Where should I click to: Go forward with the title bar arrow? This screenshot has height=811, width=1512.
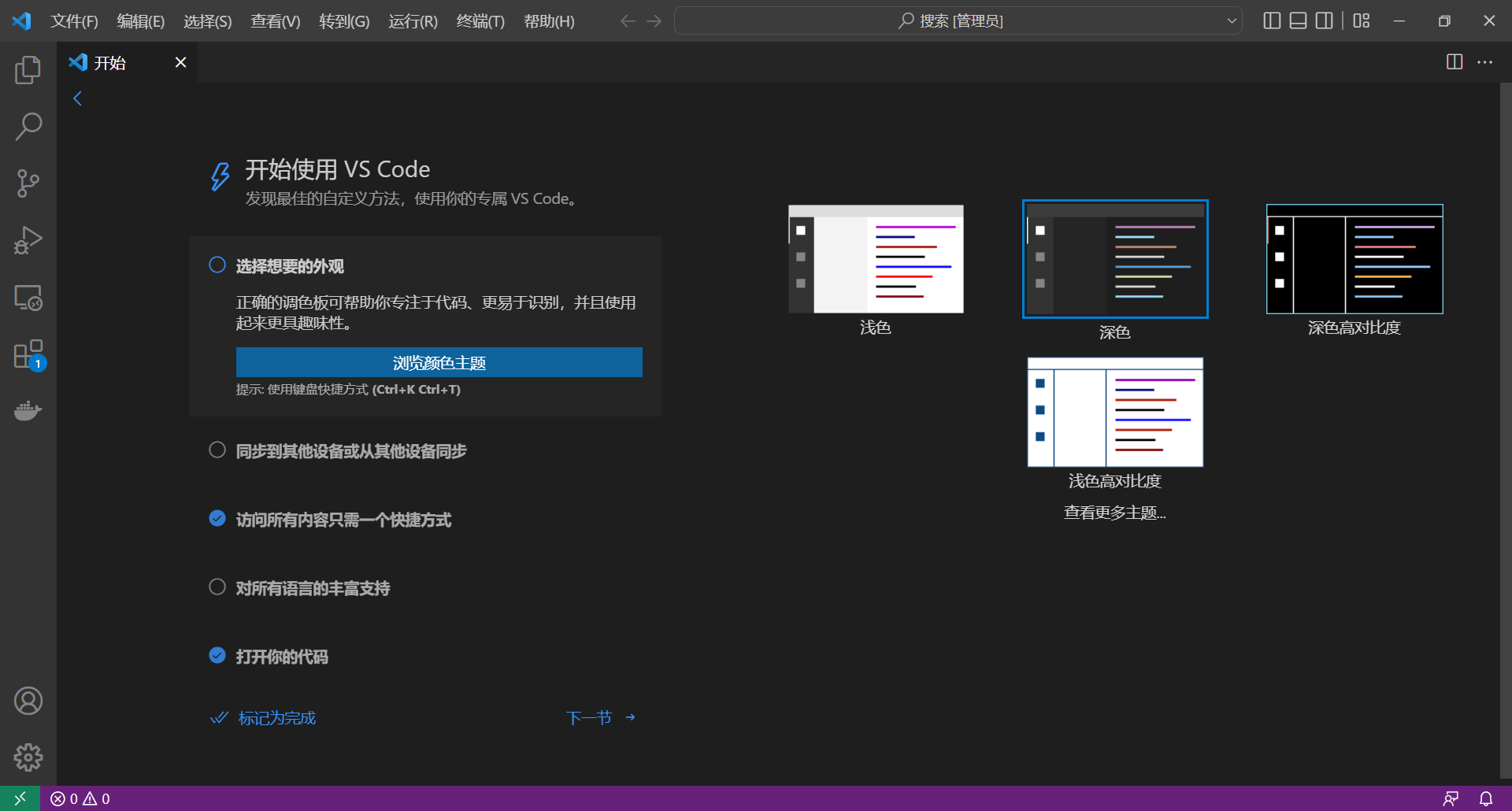click(x=654, y=21)
